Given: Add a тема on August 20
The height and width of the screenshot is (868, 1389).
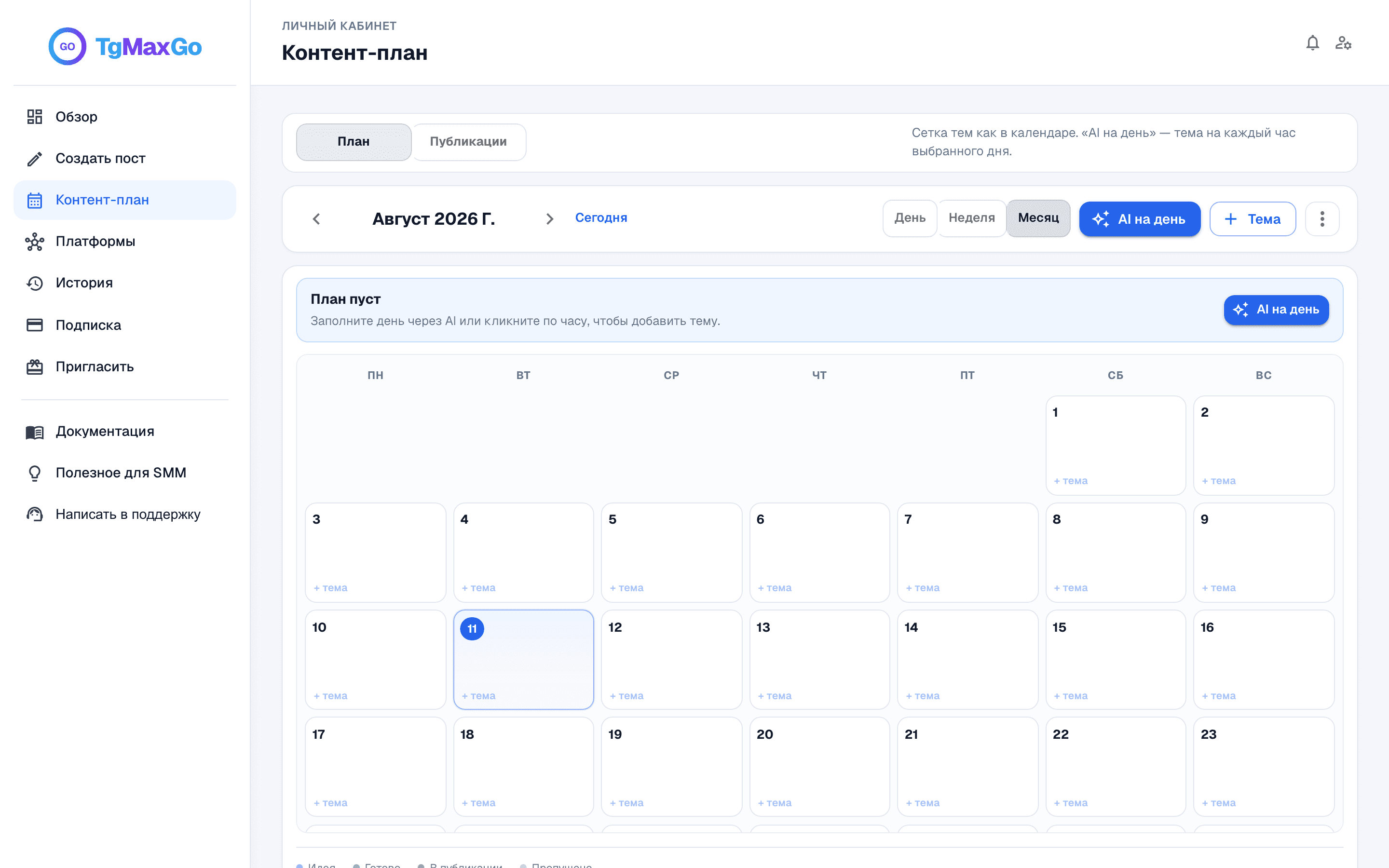Looking at the screenshot, I should [x=775, y=803].
